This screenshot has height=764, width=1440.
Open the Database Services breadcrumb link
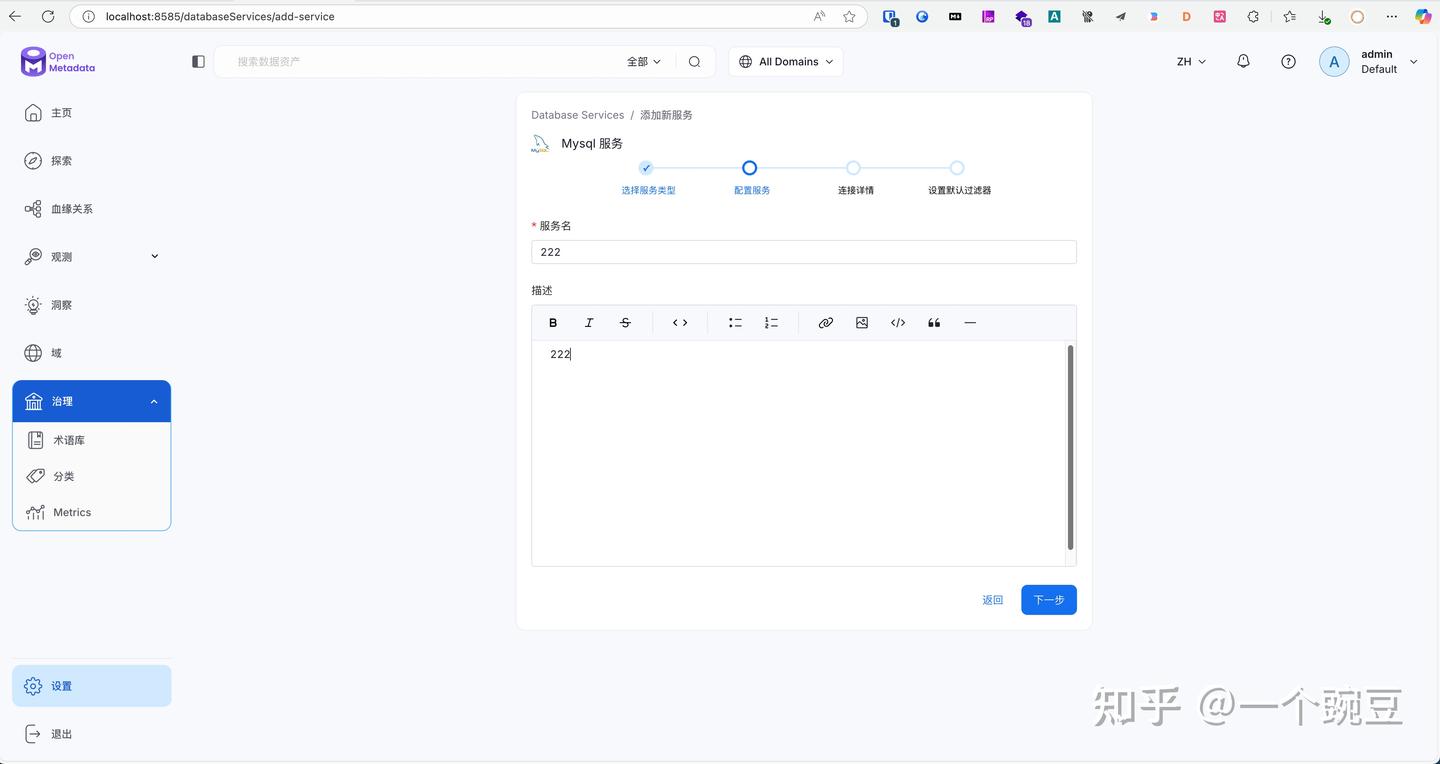click(x=577, y=115)
